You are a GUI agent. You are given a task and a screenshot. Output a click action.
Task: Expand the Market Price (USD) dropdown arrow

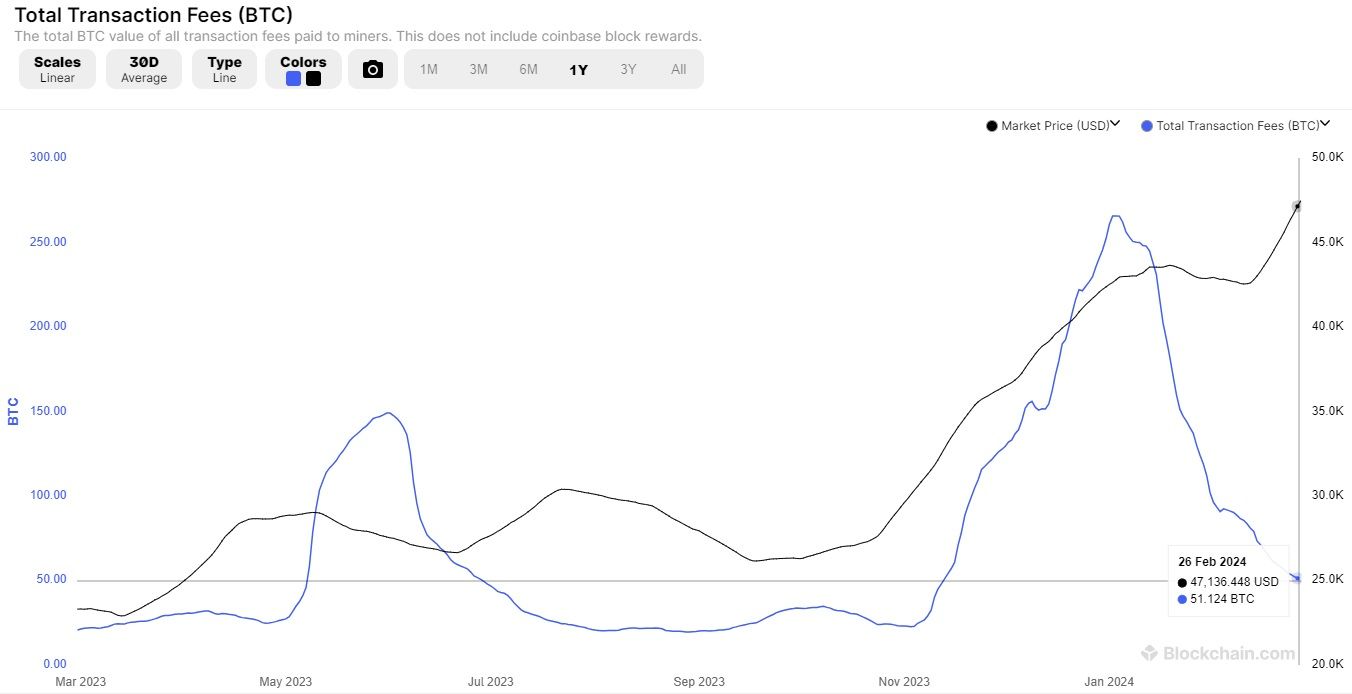(x=1116, y=125)
